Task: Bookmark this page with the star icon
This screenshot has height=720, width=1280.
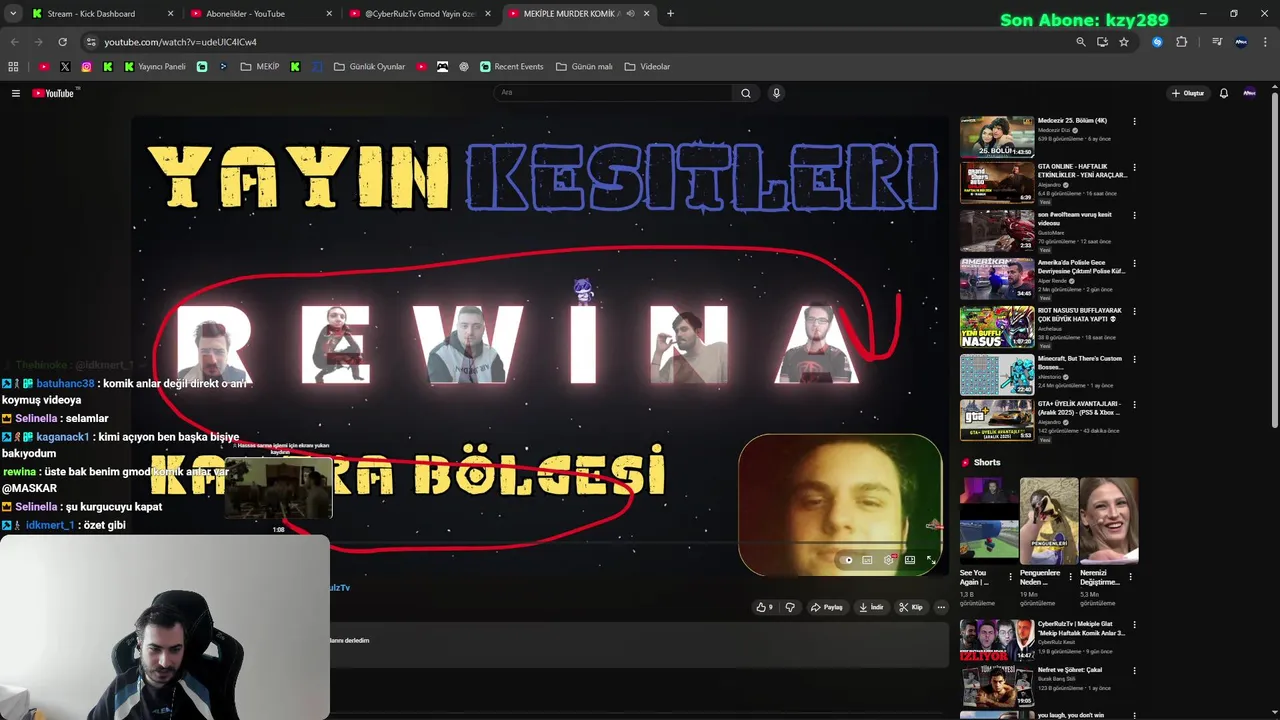Action: point(1124,42)
